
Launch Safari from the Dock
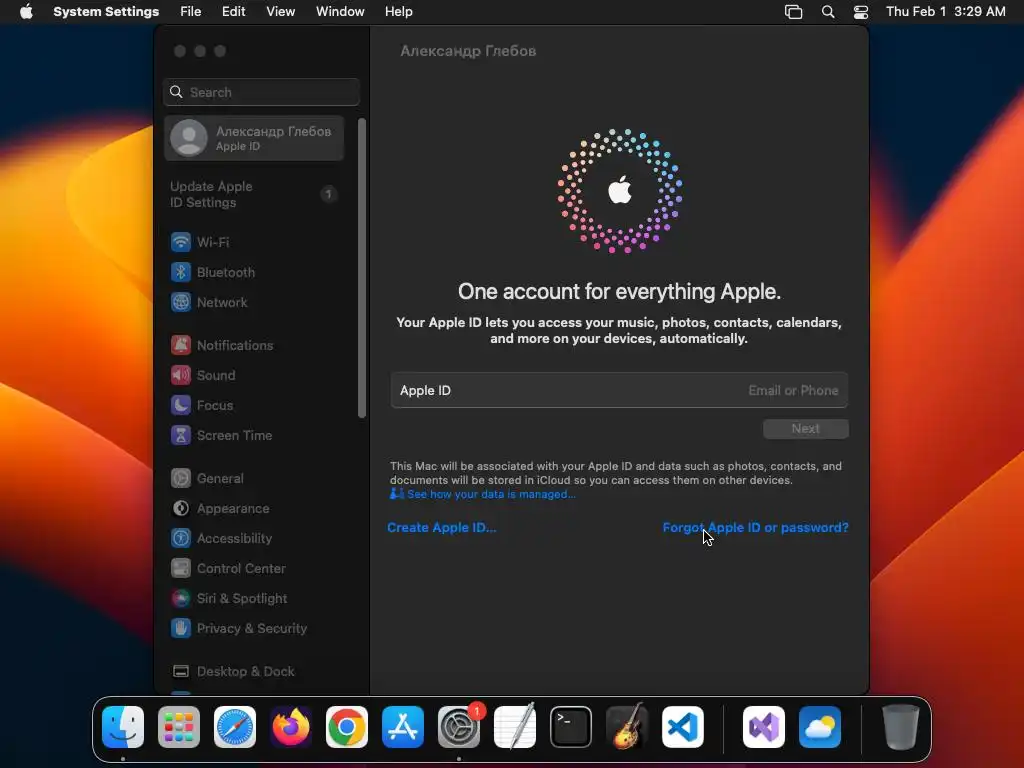tap(235, 727)
